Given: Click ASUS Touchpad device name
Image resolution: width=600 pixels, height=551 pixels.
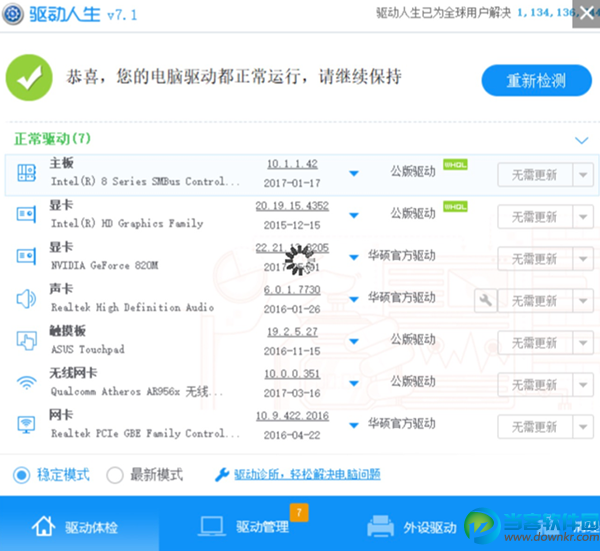Looking at the screenshot, I should tap(88, 349).
